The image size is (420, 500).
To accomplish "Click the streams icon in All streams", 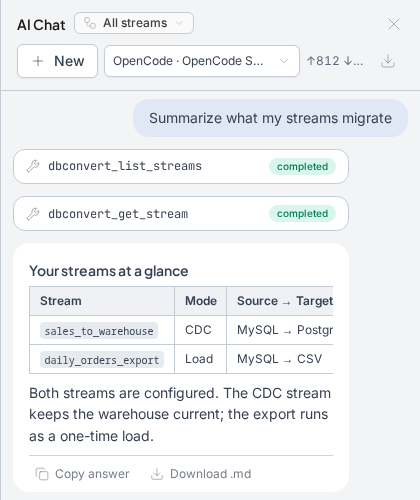I will (x=90, y=23).
